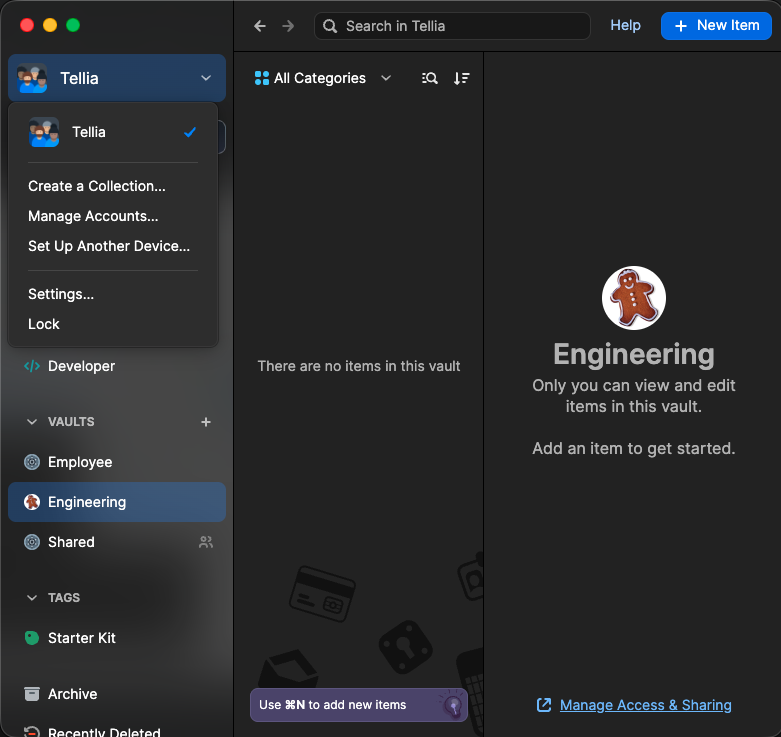Collapse the Vaults section

pos(32,422)
